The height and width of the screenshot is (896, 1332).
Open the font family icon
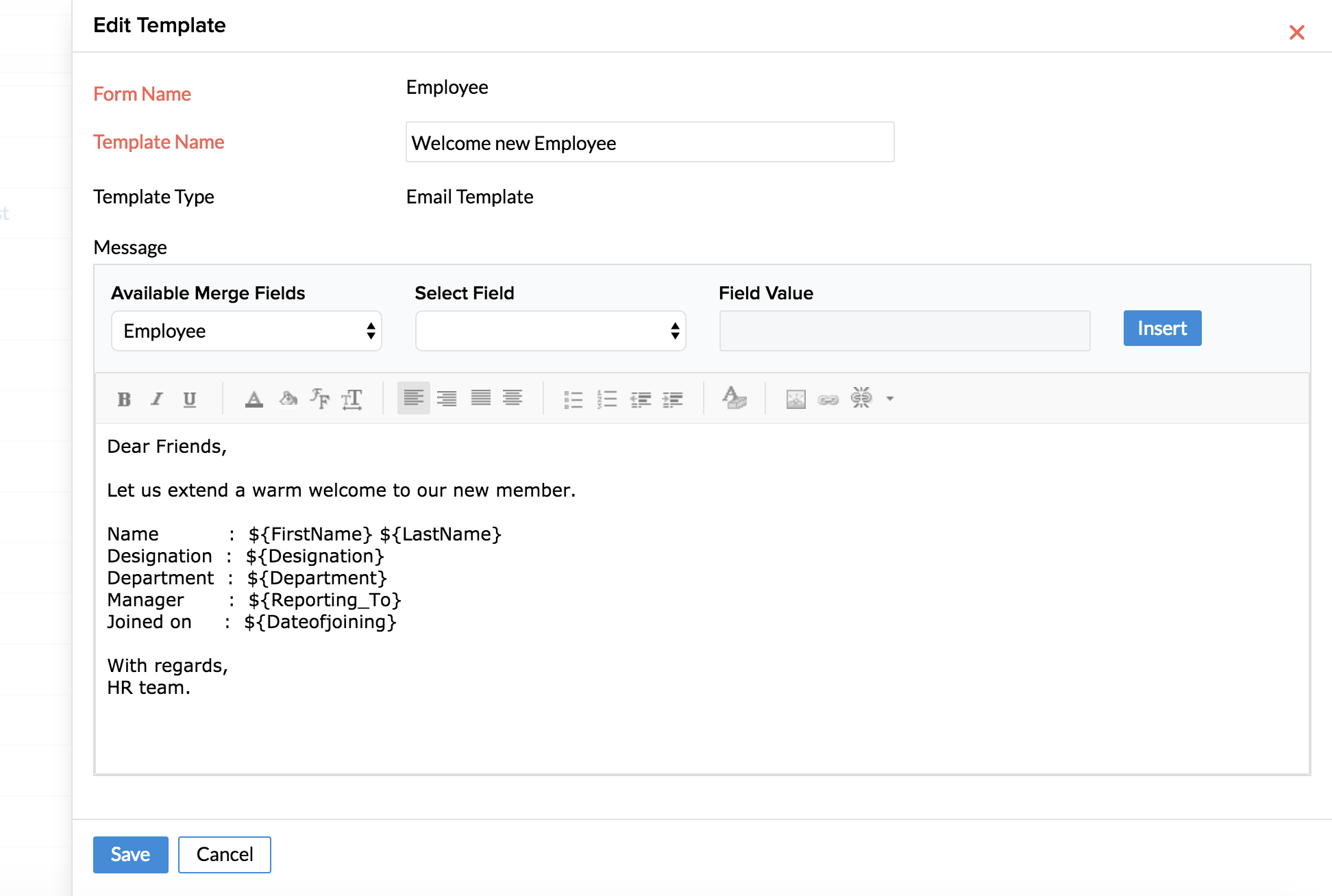click(319, 398)
